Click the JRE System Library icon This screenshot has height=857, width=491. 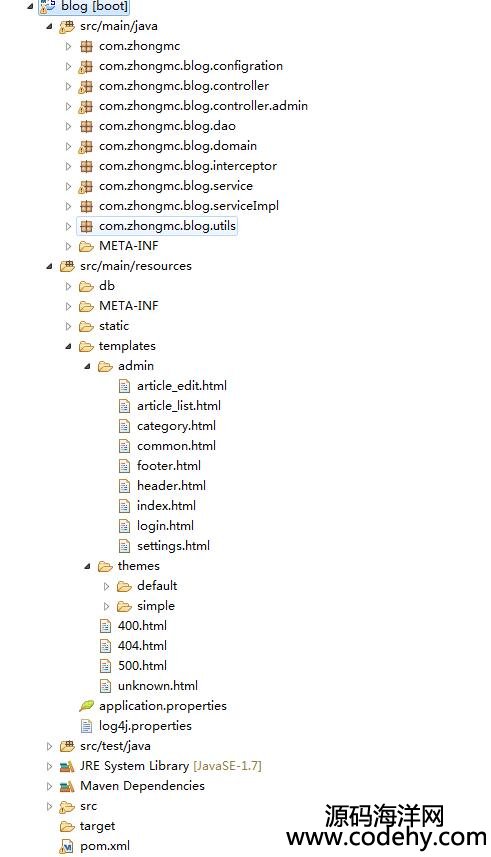click(67, 766)
